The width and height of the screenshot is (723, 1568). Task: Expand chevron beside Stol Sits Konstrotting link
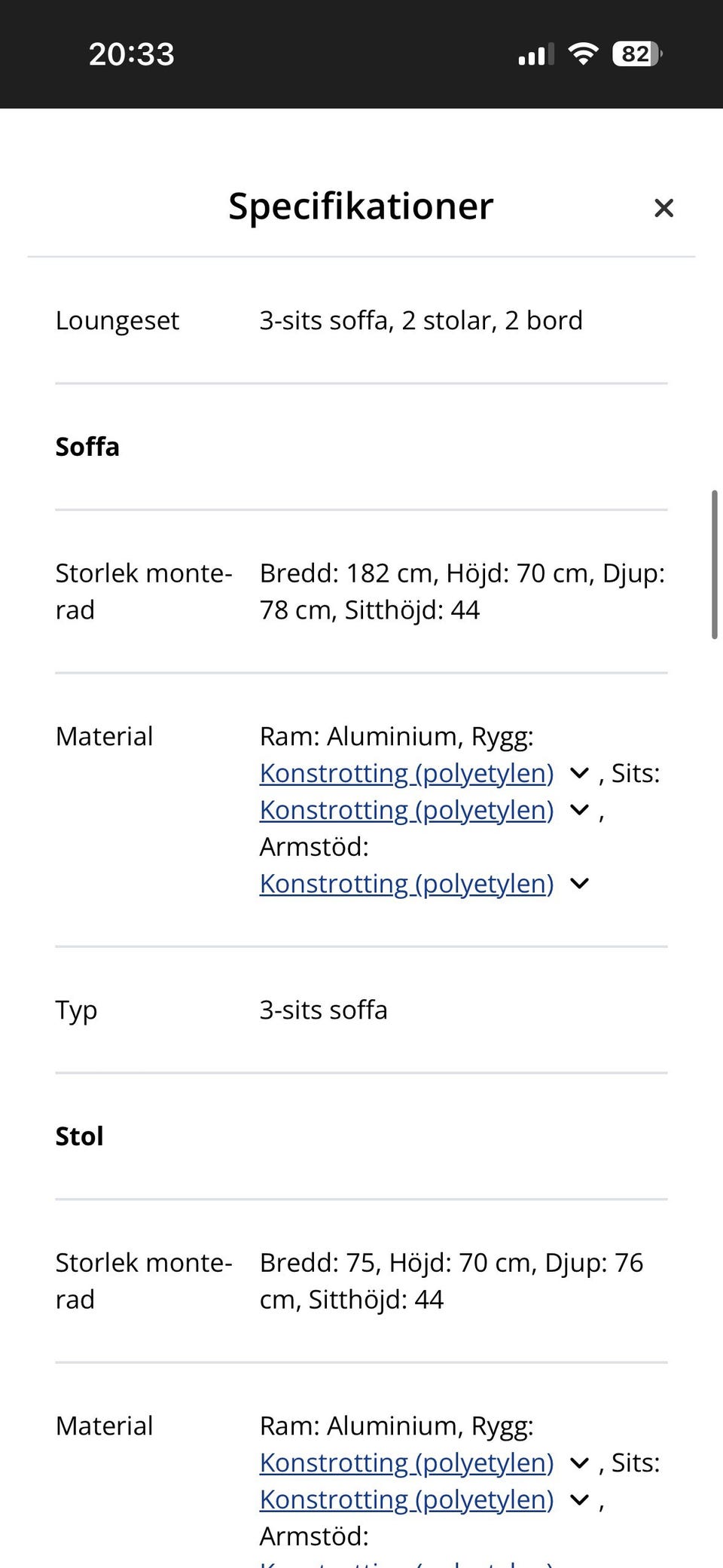[x=579, y=1499]
